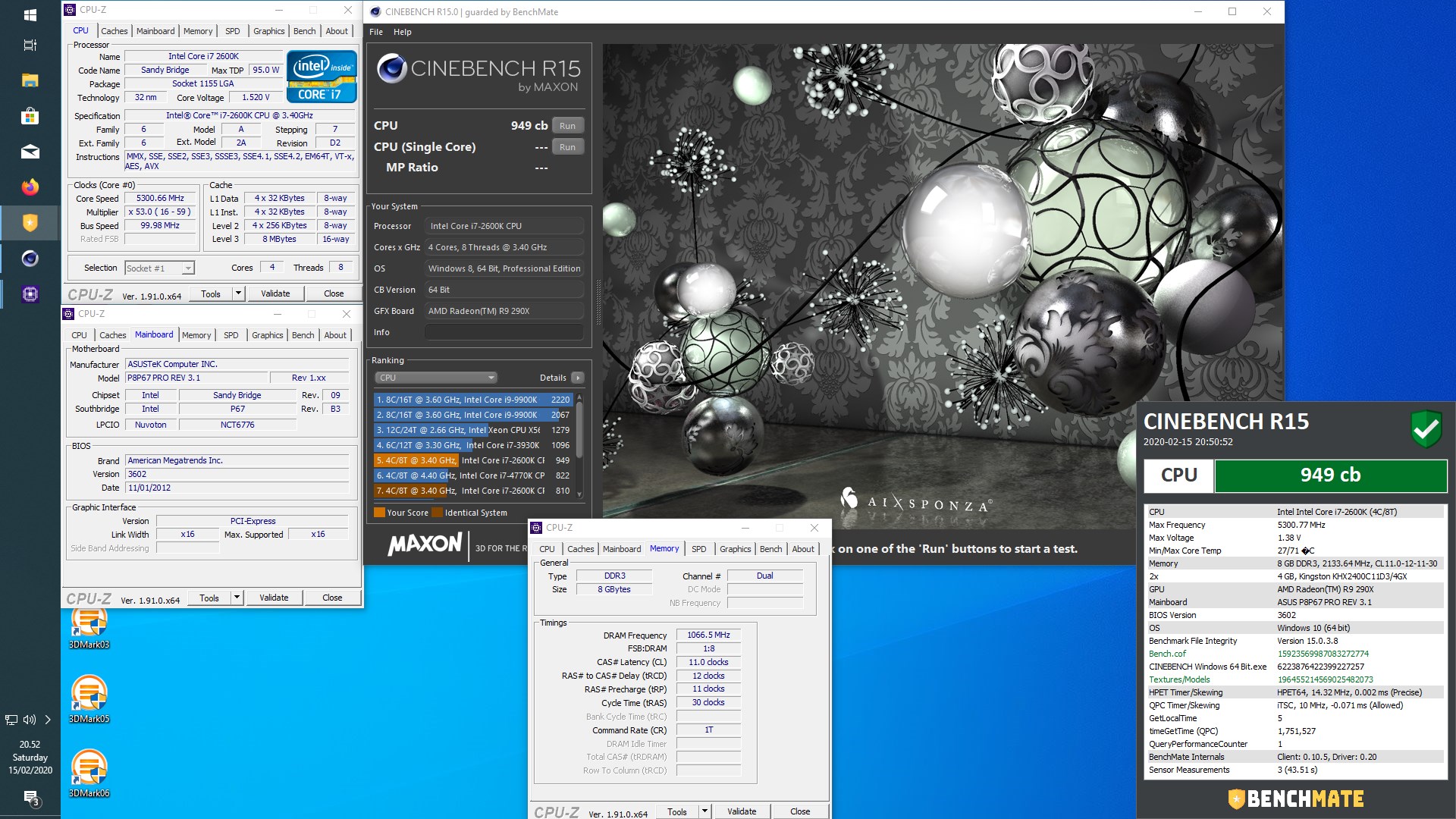
Task: Click Validate in top CPU-Z window
Action: click(275, 293)
